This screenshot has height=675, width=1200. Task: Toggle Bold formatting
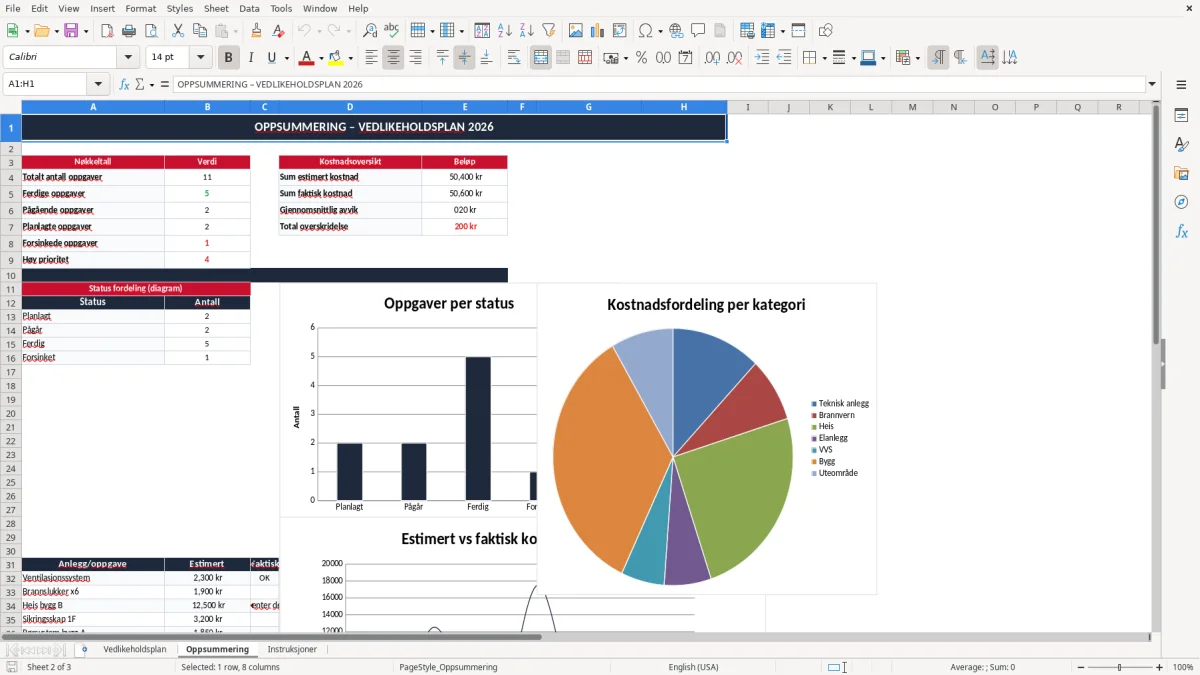(228, 58)
